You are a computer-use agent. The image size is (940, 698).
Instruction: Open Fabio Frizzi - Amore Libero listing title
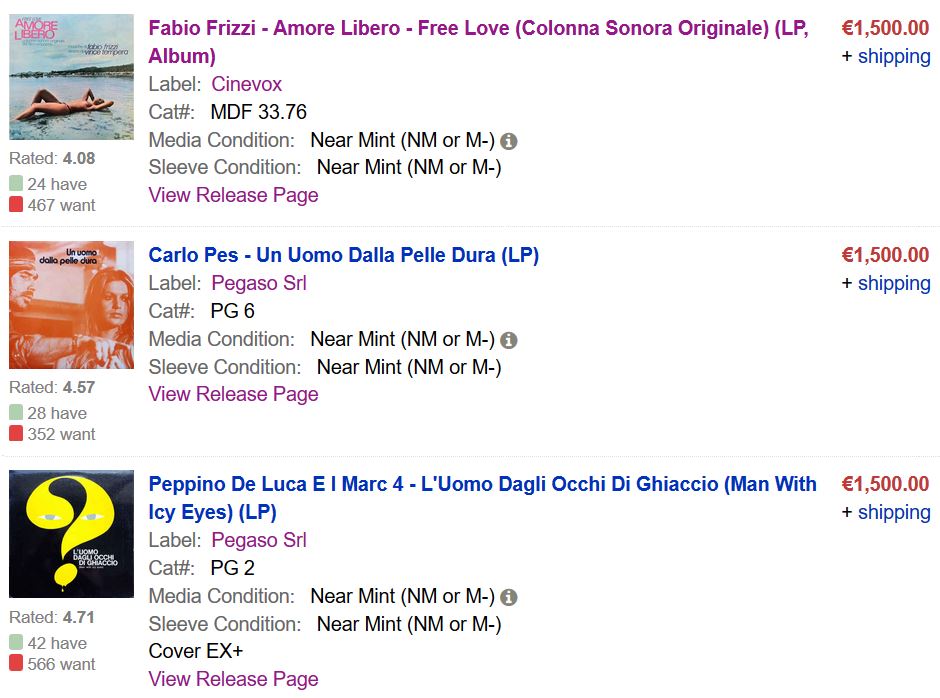point(478,42)
